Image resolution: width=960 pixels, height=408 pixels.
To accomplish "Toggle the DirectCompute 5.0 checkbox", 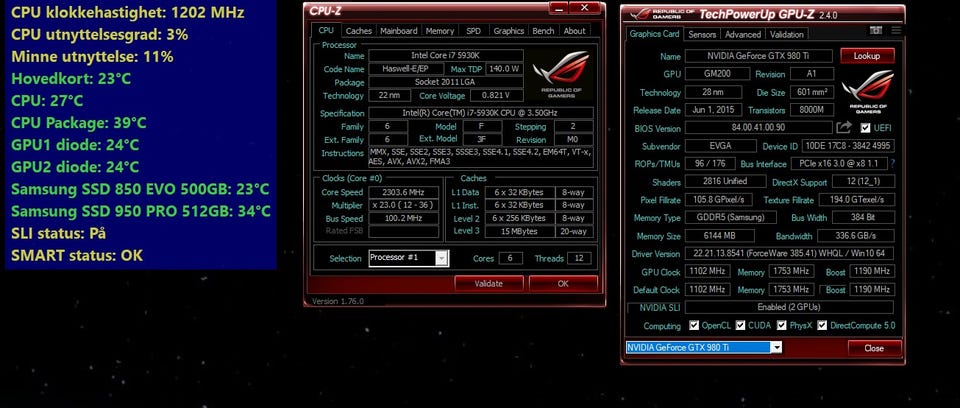I will pos(822,325).
